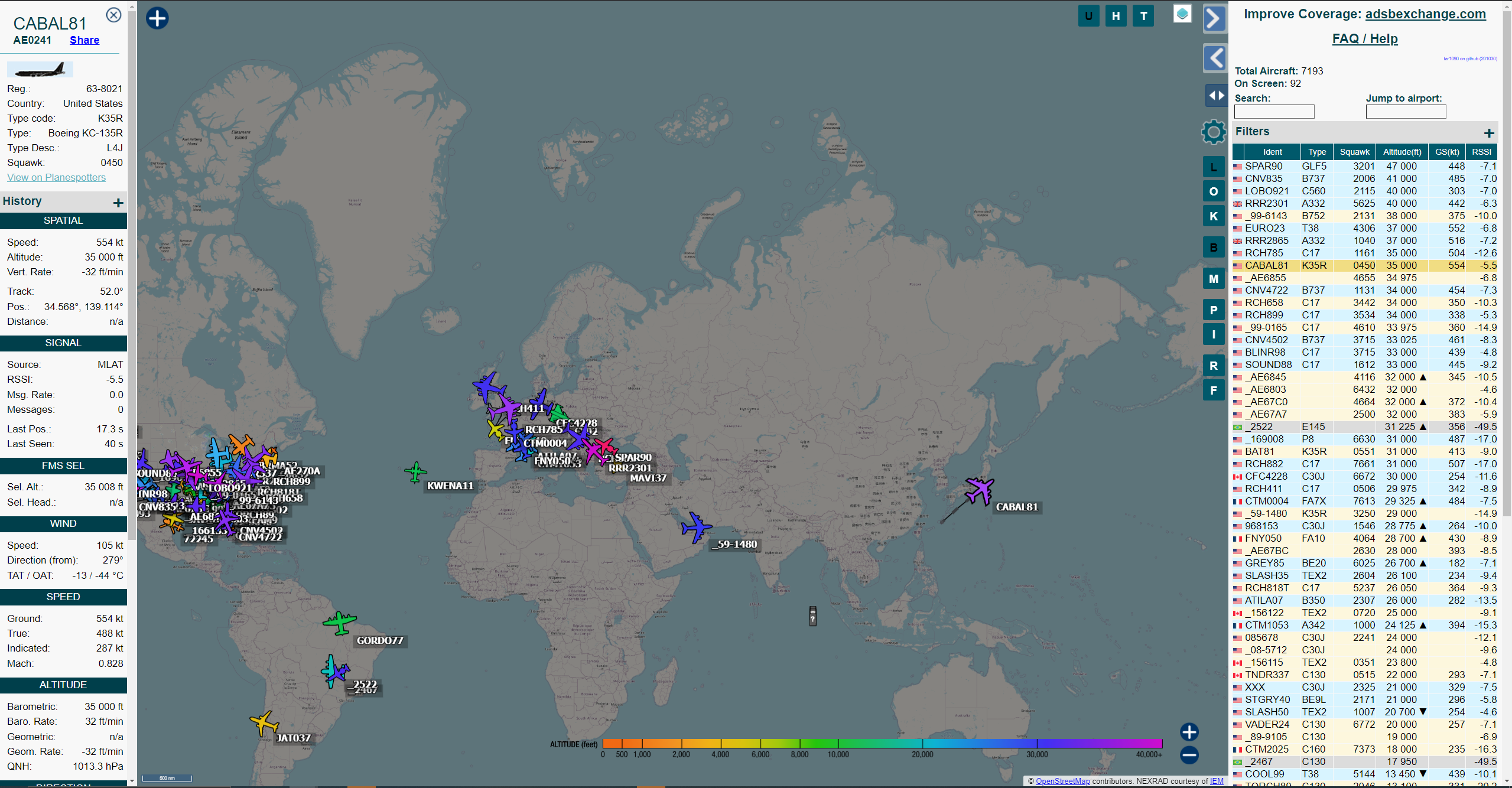Viewport: 1512px width, 788px height.
Task: Select CNV835 row in aircraft table
Action: click(x=1364, y=179)
